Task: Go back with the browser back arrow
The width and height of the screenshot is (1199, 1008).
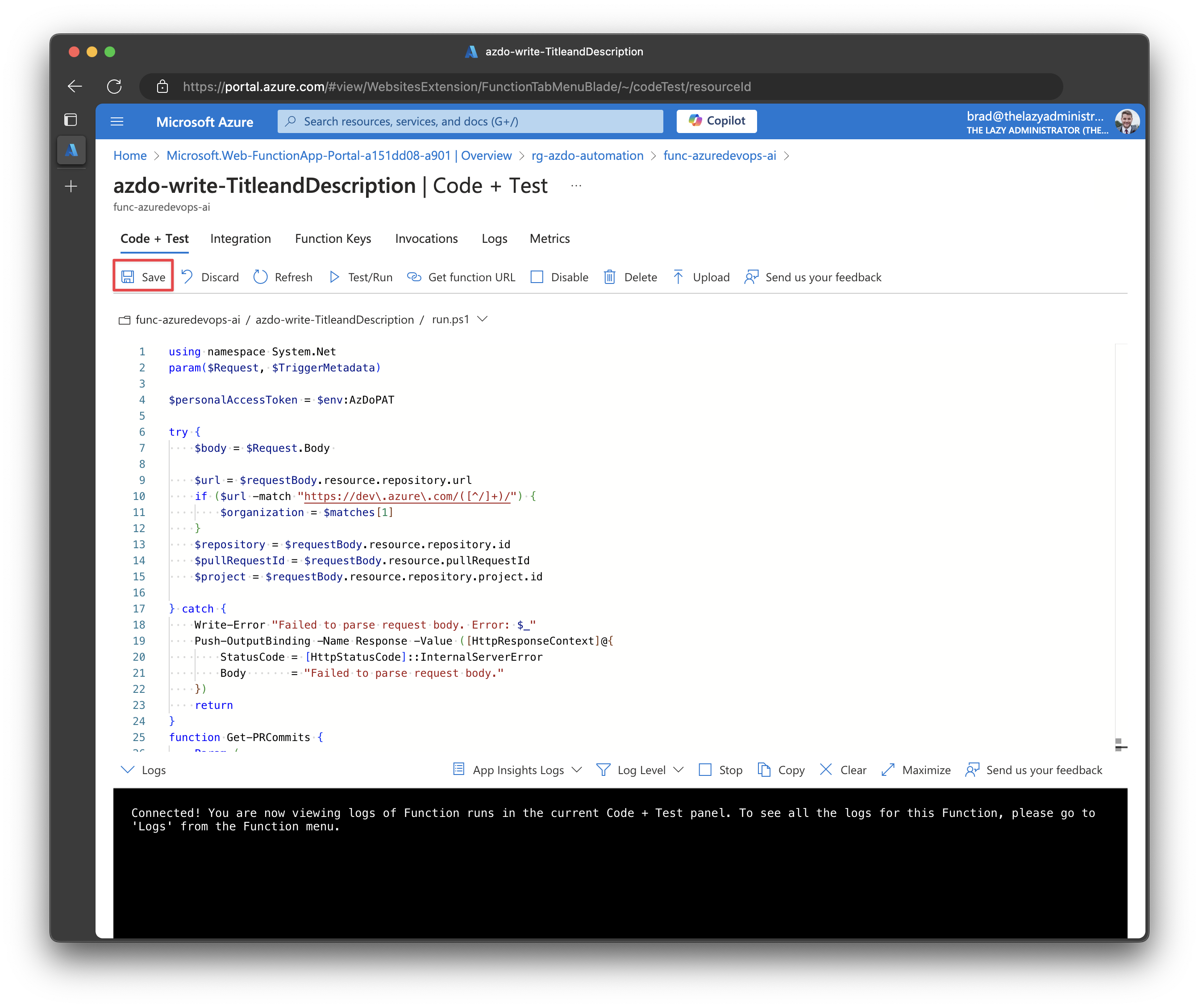Action: [75, 86]
